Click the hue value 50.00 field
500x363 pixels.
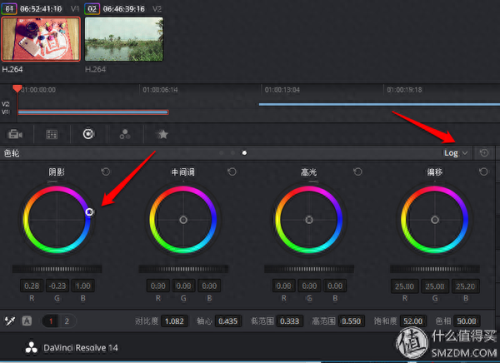467,321
